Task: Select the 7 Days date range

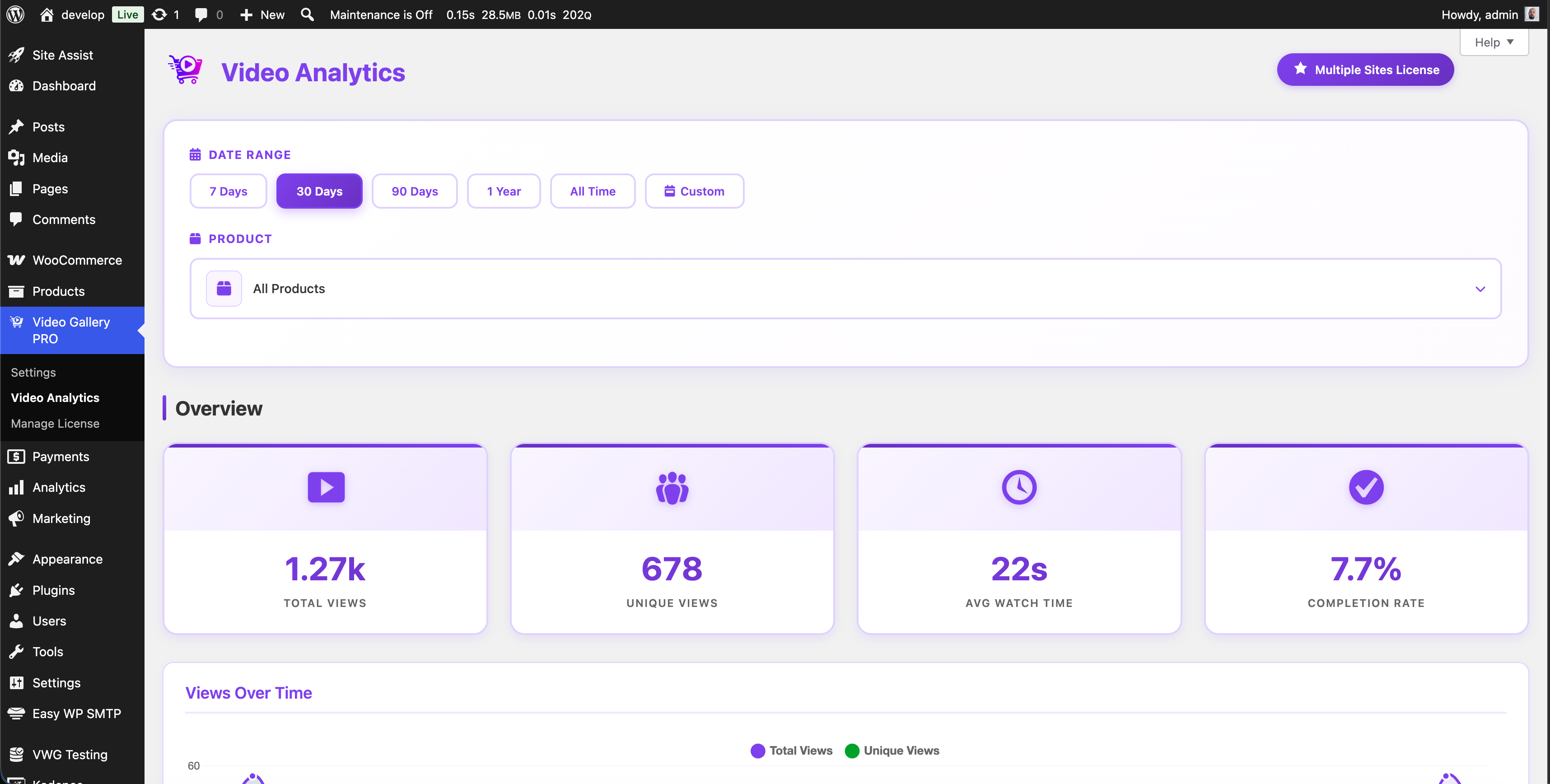Action: [x=228, y=191]
